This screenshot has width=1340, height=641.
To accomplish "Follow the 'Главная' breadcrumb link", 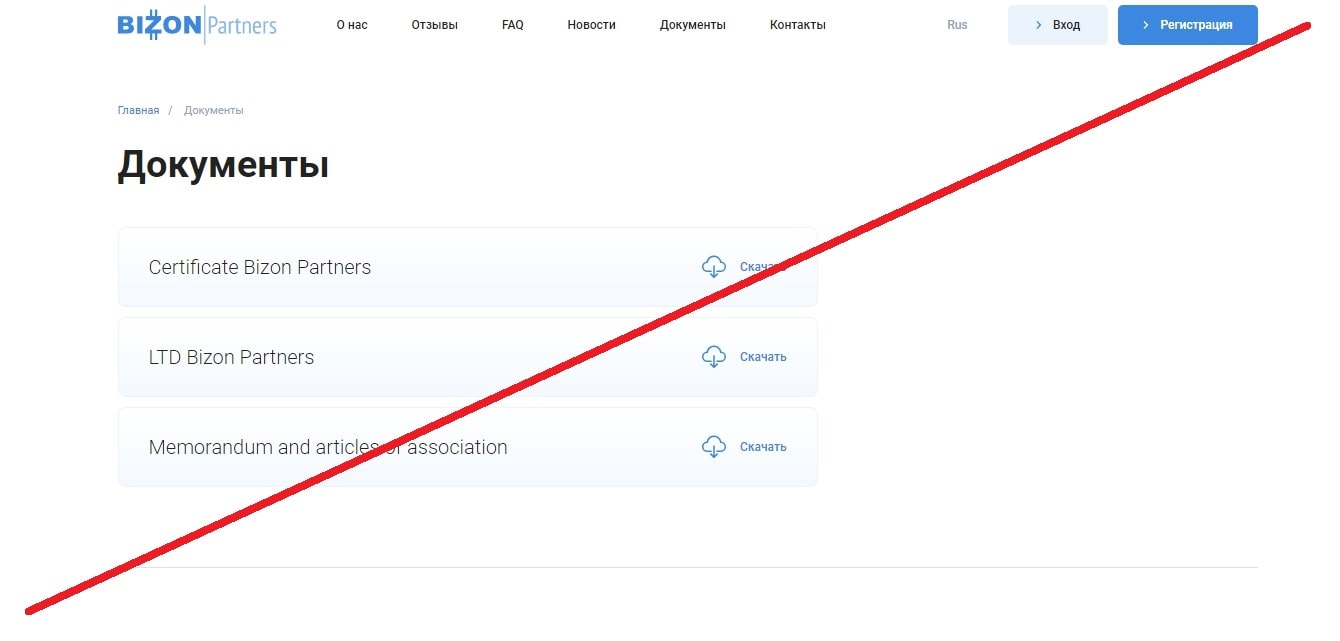I will pyautogui.click(x=138, y=110).
